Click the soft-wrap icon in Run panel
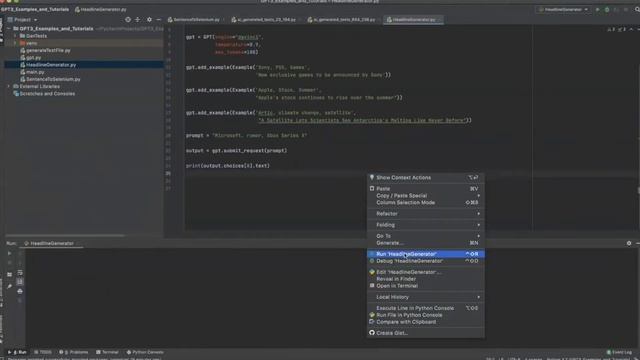The image size is (640, 360). pyautogui.click(x=20, y=273)
